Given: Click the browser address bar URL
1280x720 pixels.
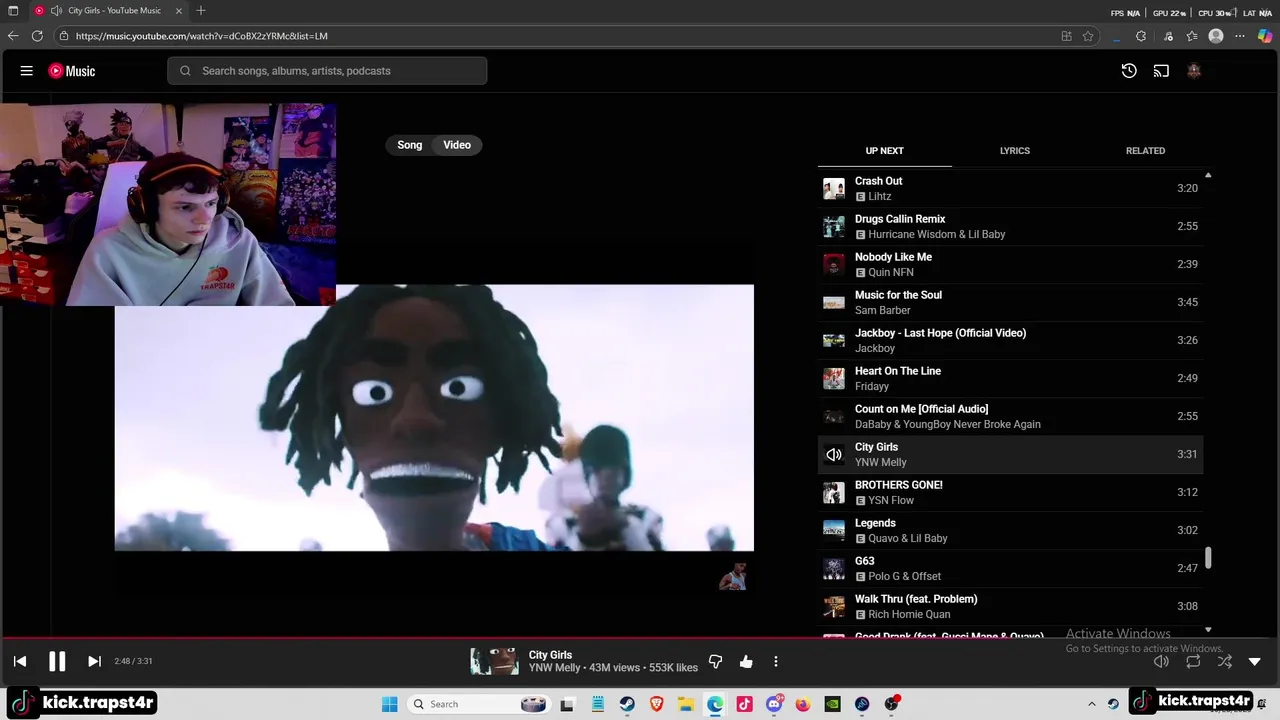Looking at the screenshot, I should click(201, 36).
